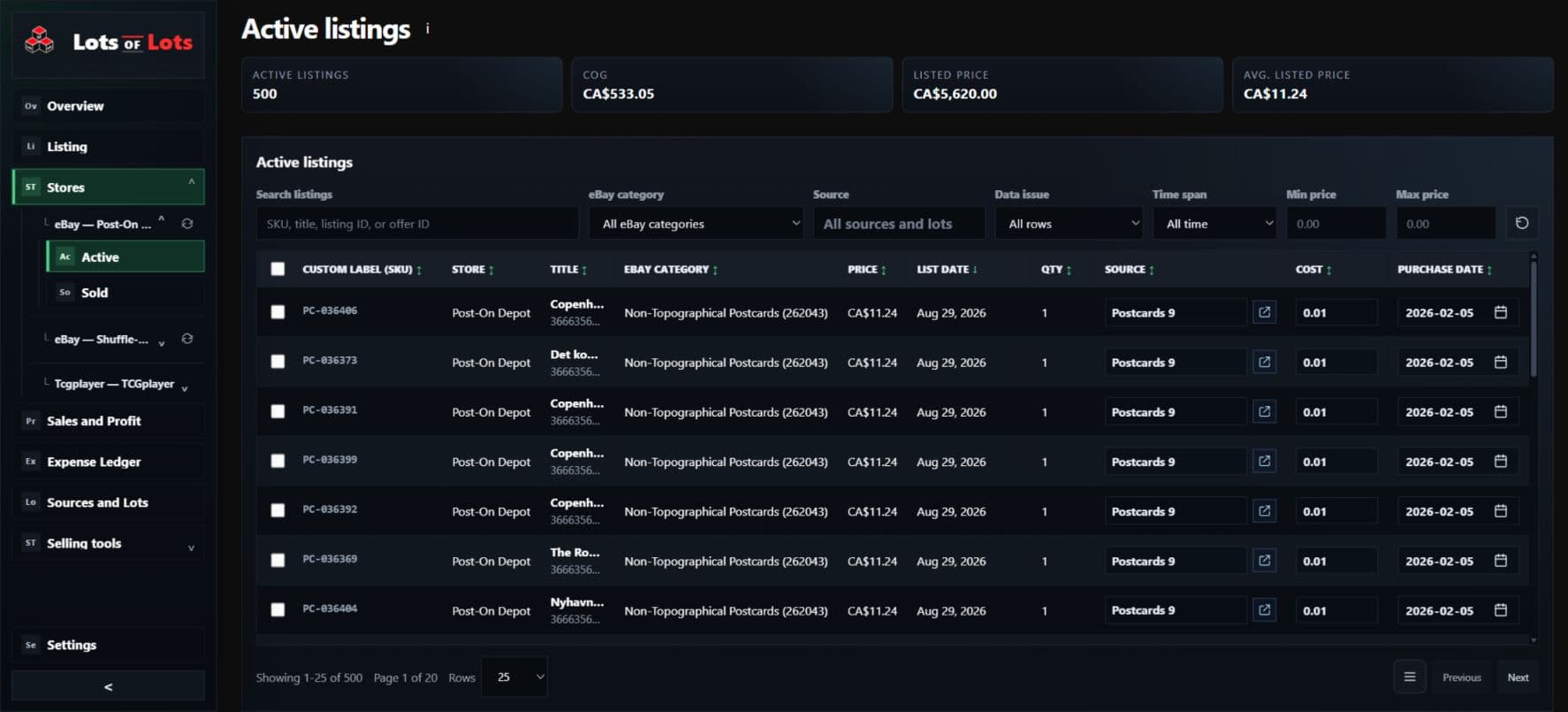Image resolution: width=1568 pixels, height=712 pixels.
Task: Open calendar picker for PC-036391 purchase date
Action: point(1501,411)
